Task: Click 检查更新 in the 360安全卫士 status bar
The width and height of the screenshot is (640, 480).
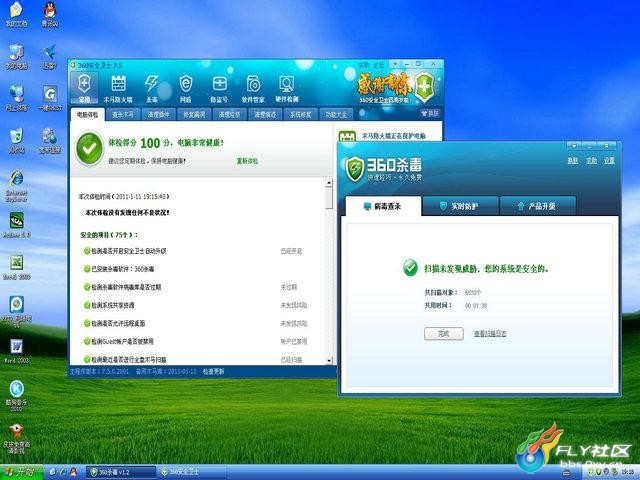Action: [213, 371]
